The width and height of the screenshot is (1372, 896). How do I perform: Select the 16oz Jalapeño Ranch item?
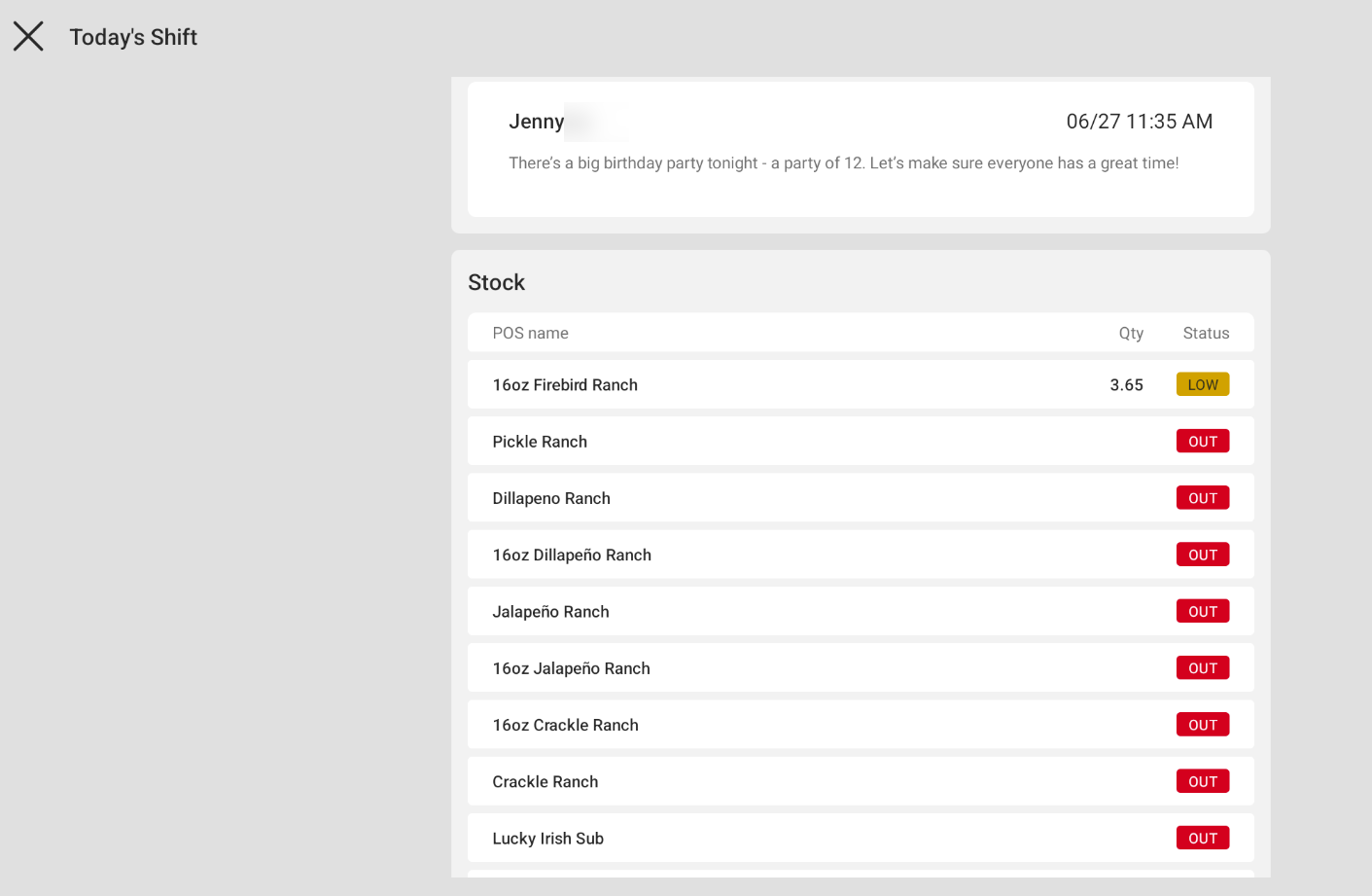[861, 667]
